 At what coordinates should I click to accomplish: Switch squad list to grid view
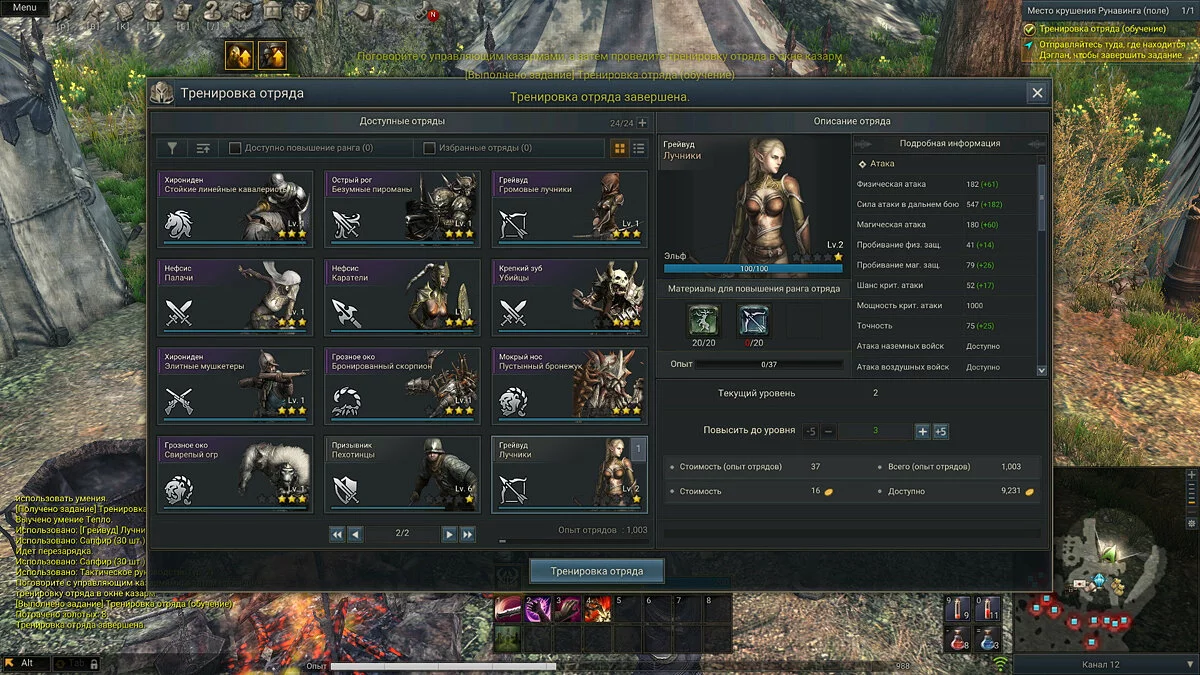620,148
